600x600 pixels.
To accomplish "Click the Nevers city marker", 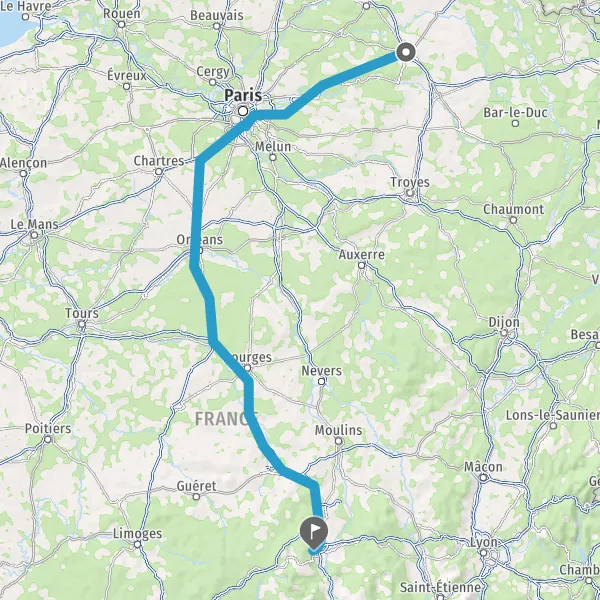I will tap(322, 381).
